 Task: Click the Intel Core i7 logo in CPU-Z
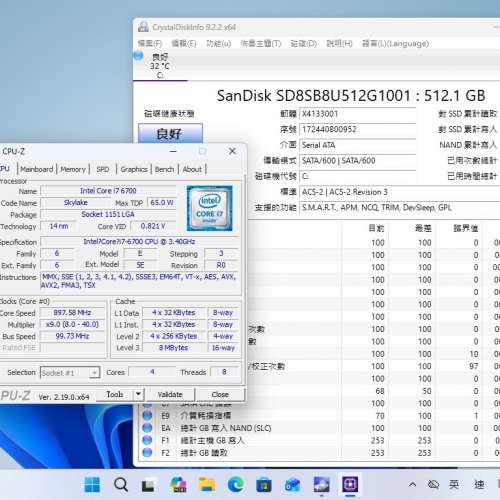tap(209, 208)
